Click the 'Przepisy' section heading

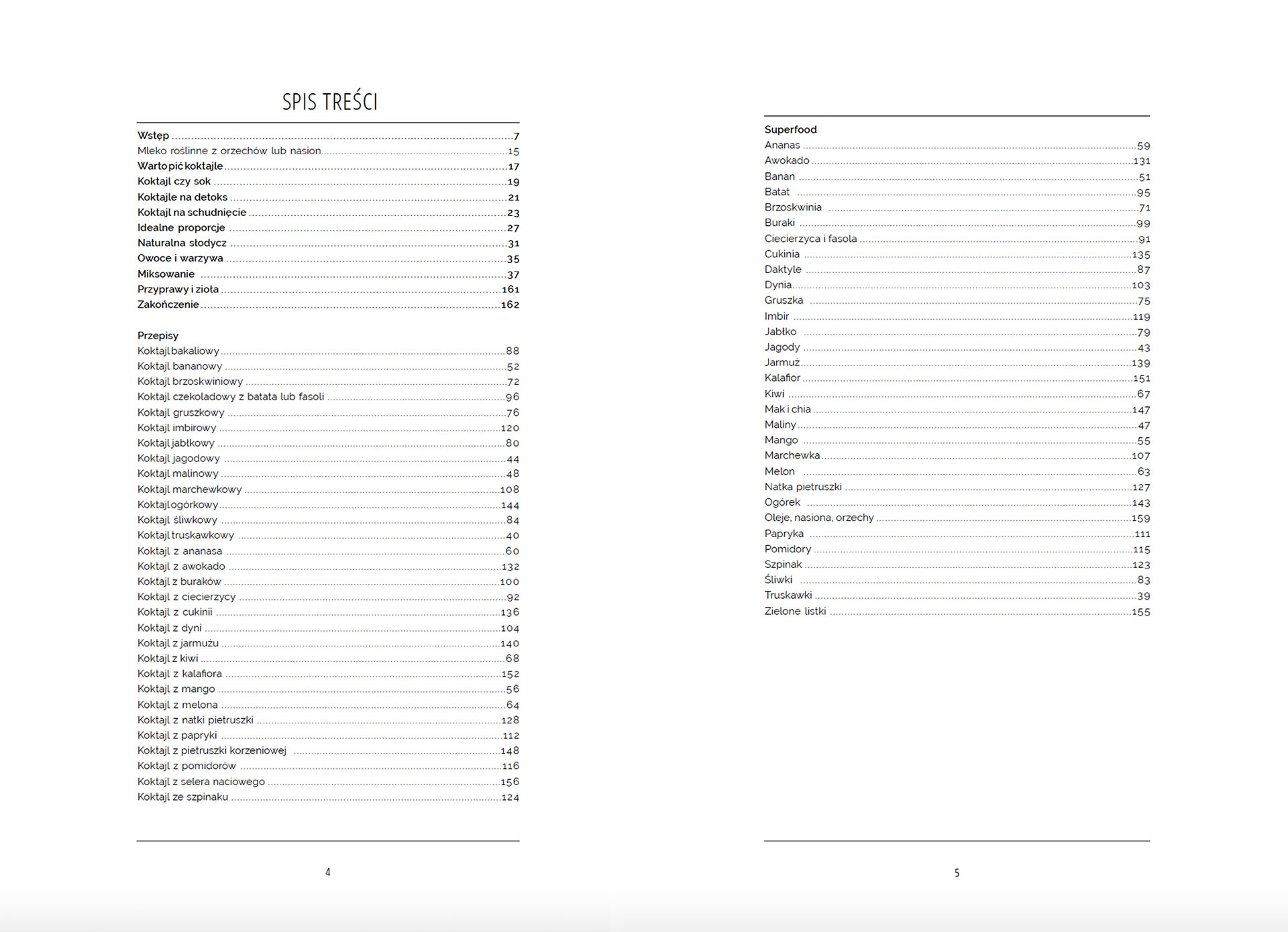point(158,336)
